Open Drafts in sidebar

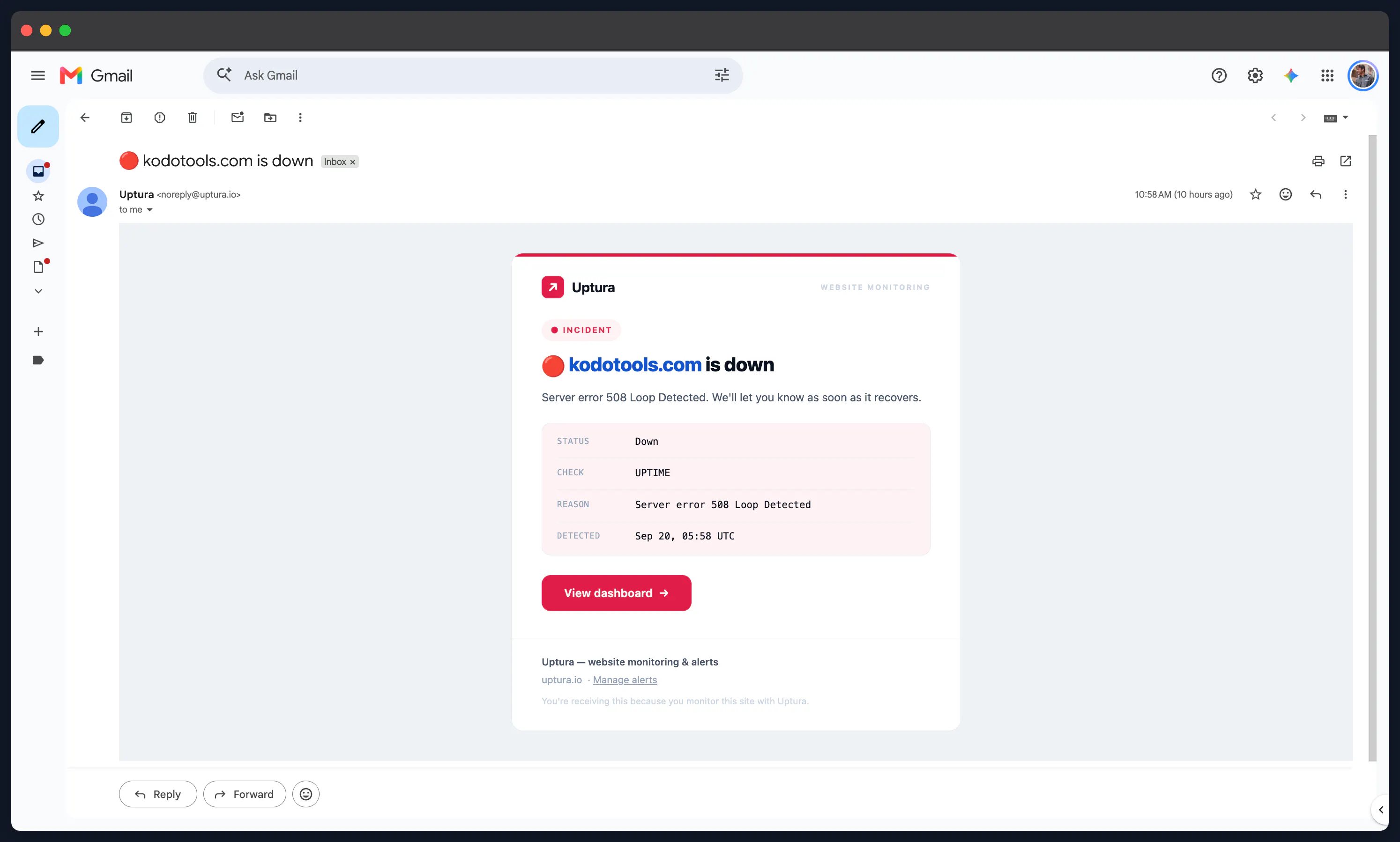pyautogui.click(x=38, y=266)
